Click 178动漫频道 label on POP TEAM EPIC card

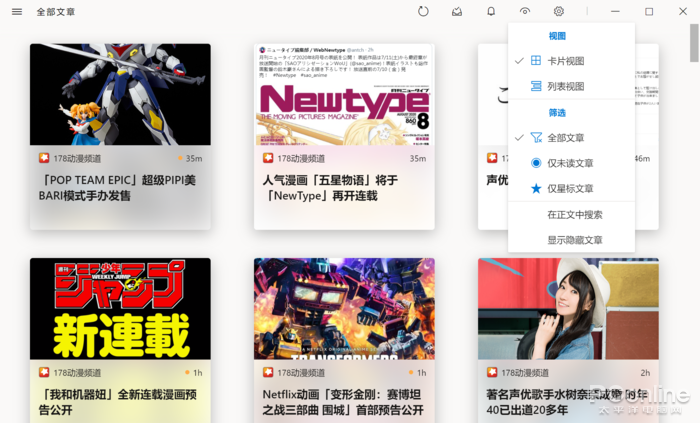pos(77,158)
